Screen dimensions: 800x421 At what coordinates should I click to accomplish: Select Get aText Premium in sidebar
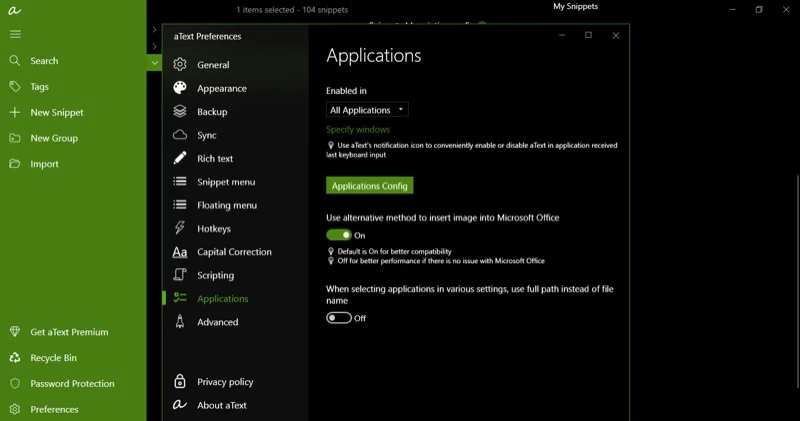[69, 332]
